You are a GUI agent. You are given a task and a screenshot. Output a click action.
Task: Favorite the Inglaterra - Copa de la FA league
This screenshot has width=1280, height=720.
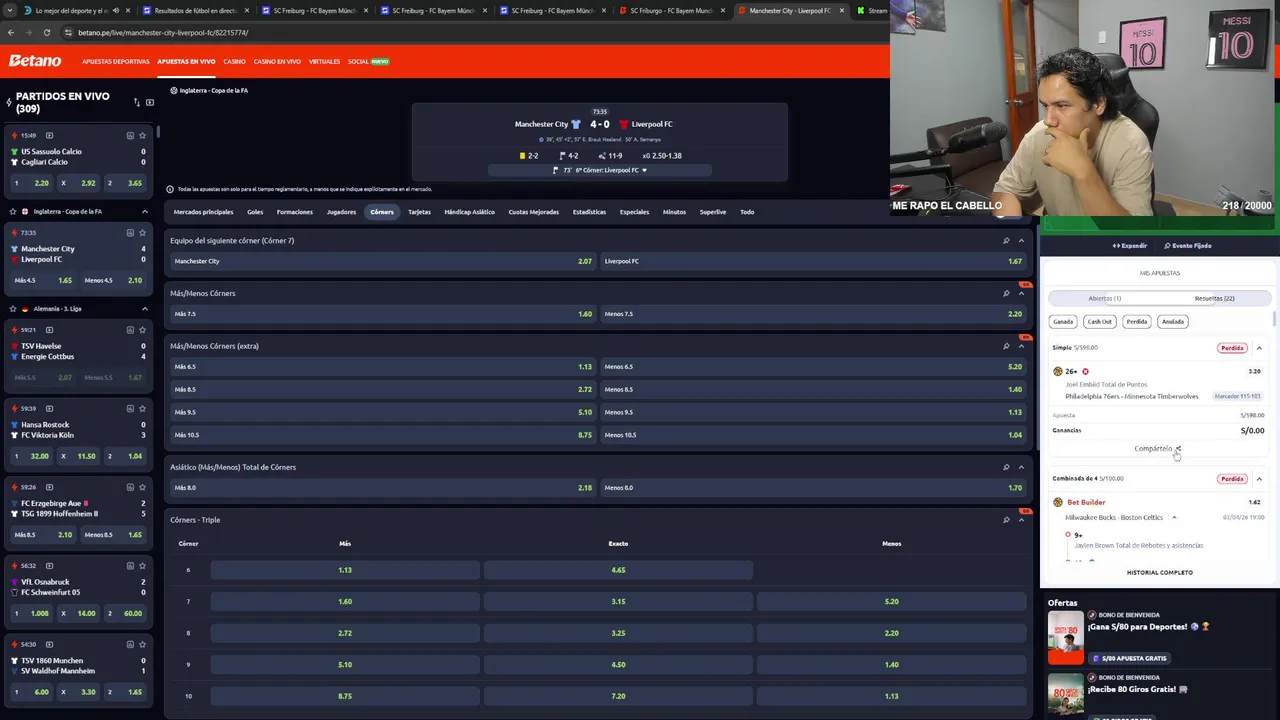point(12,211)
